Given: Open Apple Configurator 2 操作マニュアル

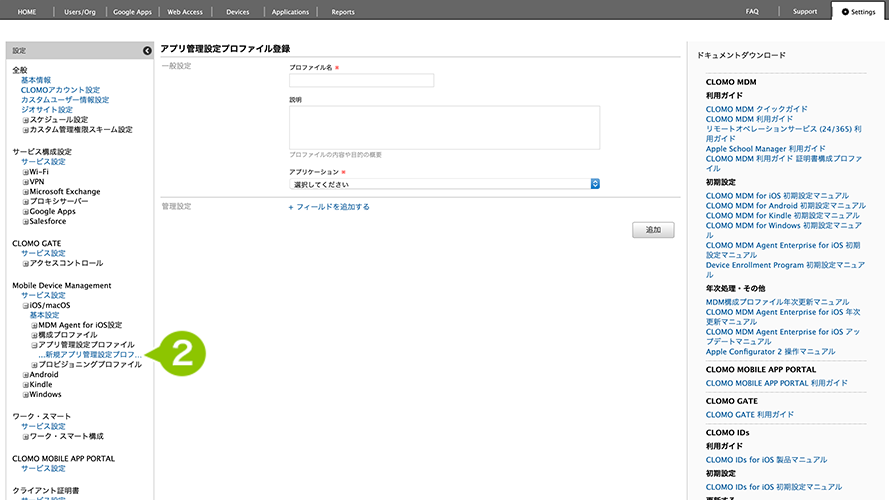Looking at the screenshot, I should [x=771, y=351].
